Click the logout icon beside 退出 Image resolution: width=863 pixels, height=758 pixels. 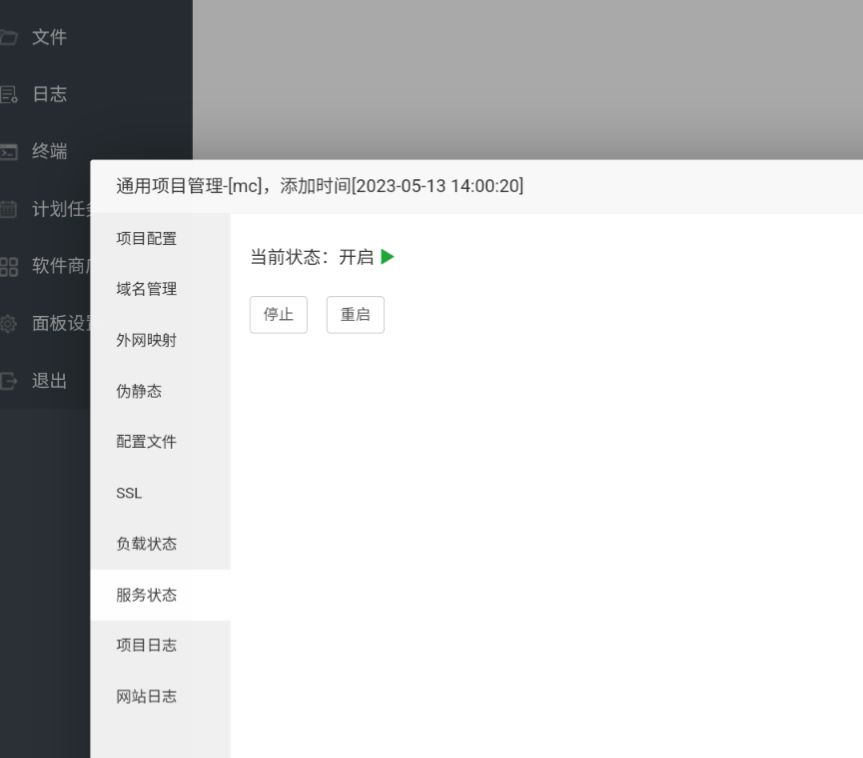click(x=7, y=381)
